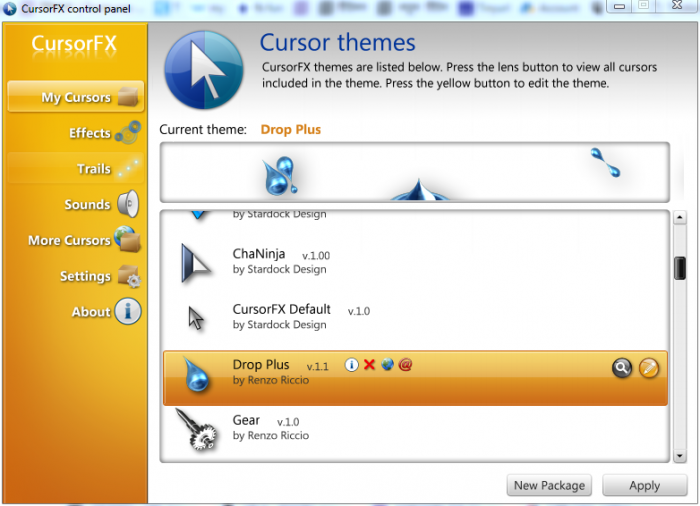Click the Drop Plus info icon
700x506 pixels.
coord(351,365)
